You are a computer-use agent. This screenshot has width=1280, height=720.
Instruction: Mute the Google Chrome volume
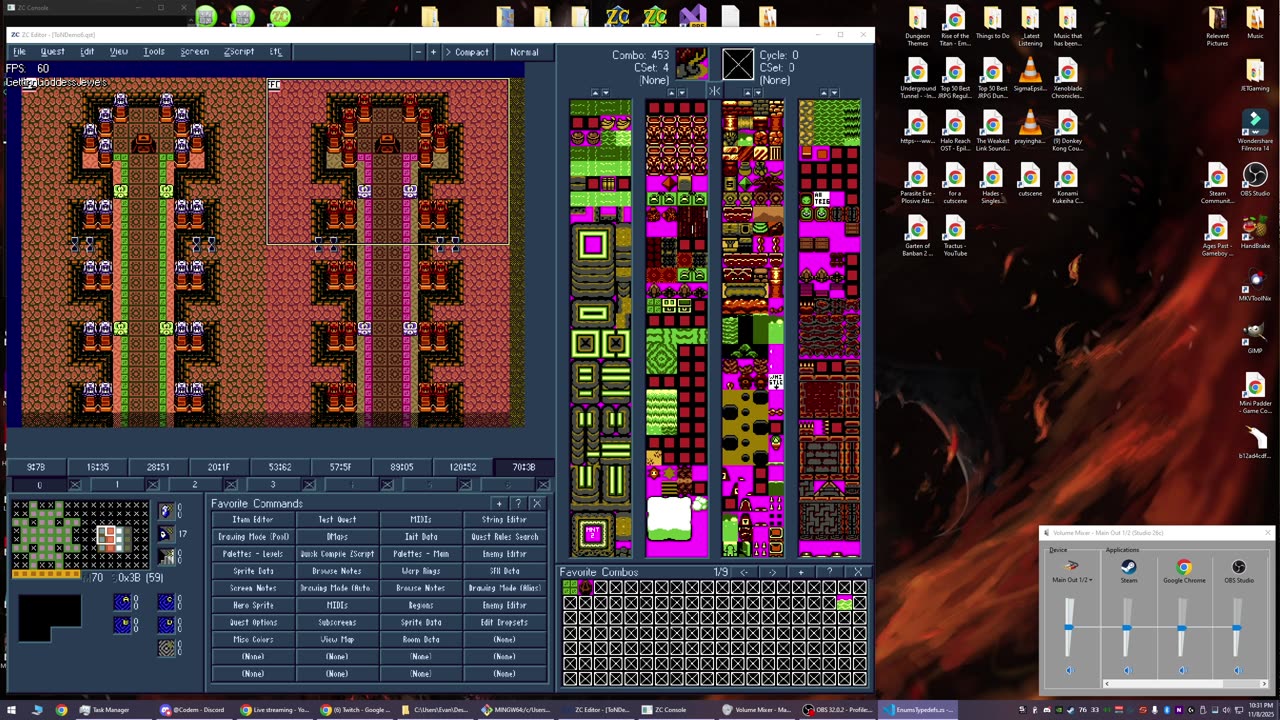click(x=1183, y=670)
